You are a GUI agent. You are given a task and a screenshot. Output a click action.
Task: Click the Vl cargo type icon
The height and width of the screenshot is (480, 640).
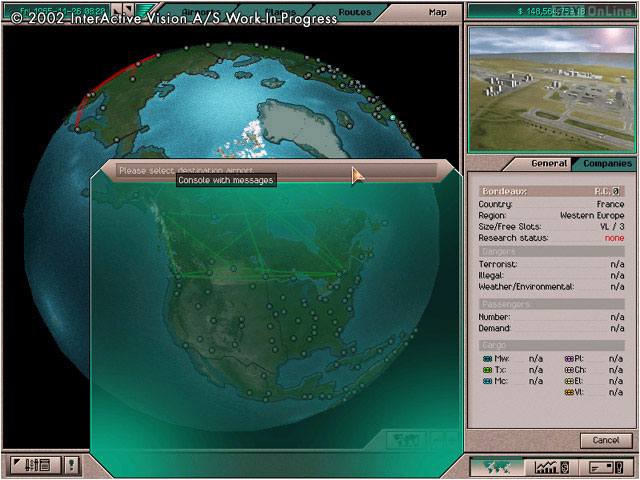569,392
